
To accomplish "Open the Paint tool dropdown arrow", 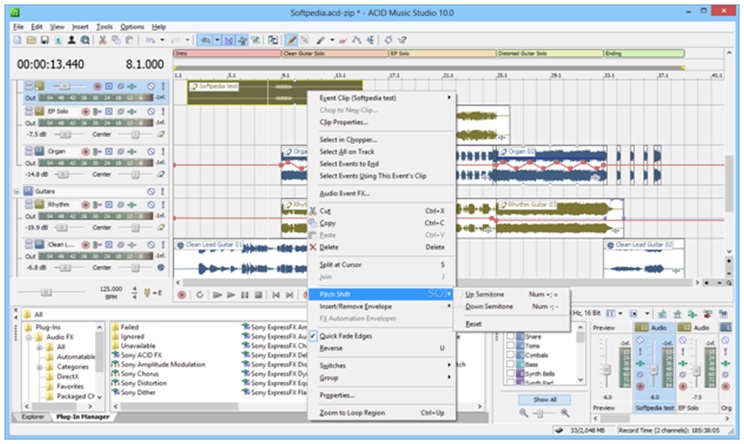I will [x=332, y=40].
